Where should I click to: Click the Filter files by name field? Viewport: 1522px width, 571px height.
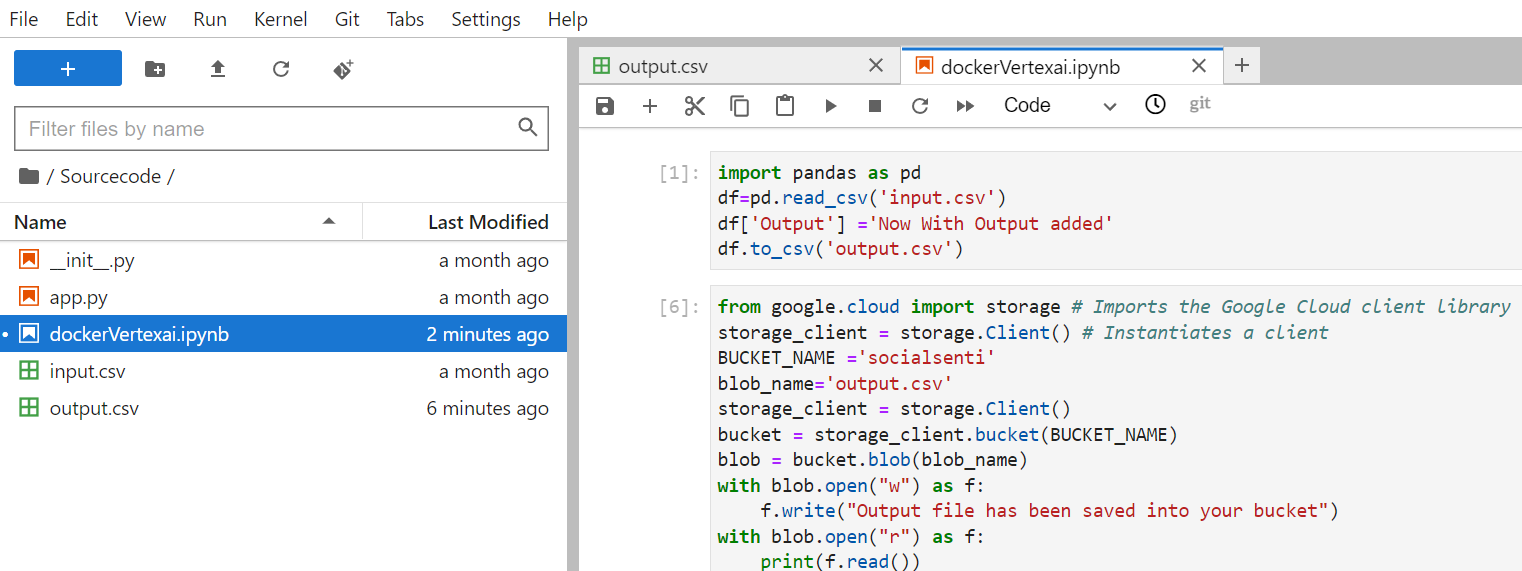pos(265,129)
